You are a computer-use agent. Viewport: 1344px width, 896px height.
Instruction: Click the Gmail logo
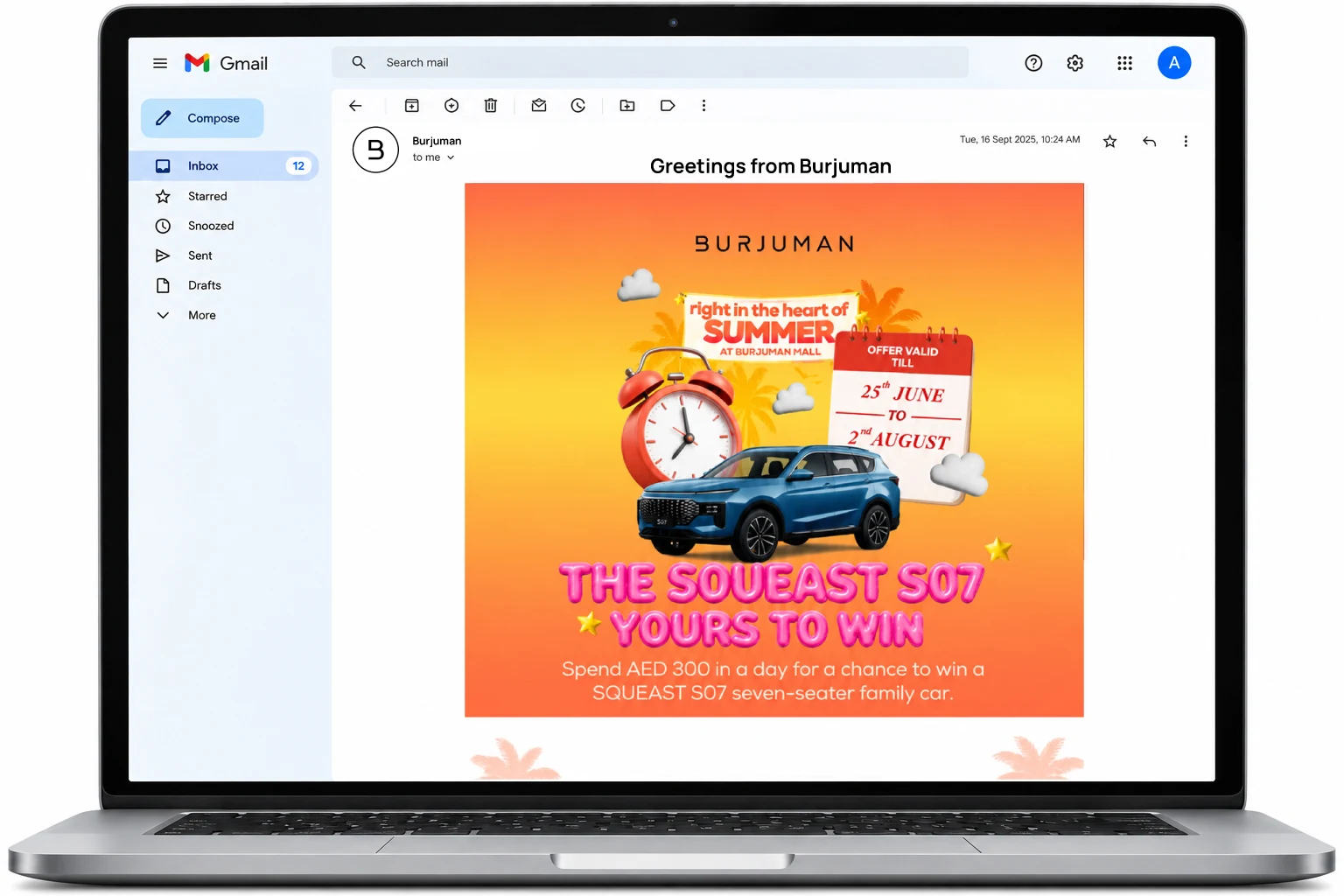pos(226,63)
